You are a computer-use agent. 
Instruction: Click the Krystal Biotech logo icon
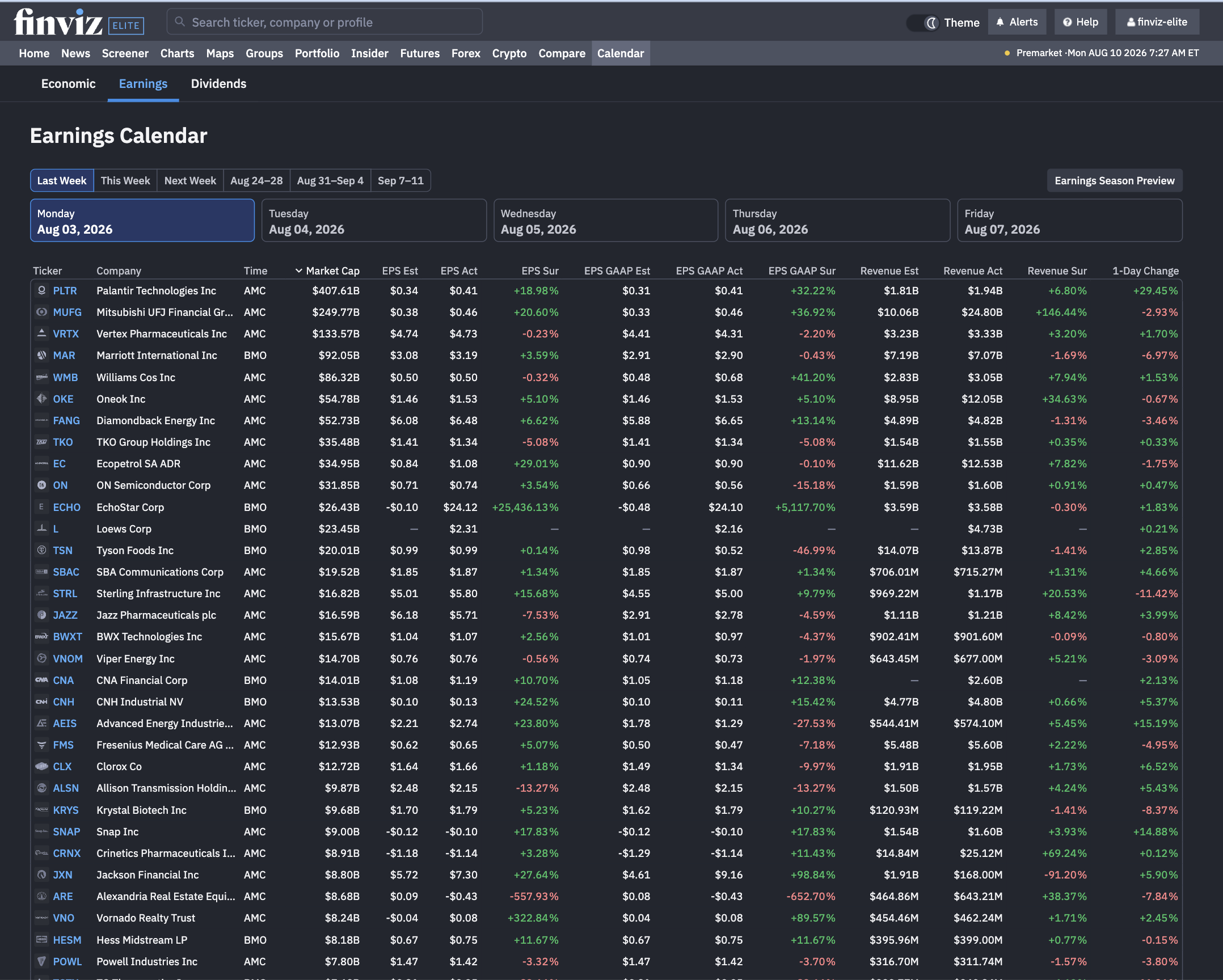pyautogui.click(x=41, y=810)
